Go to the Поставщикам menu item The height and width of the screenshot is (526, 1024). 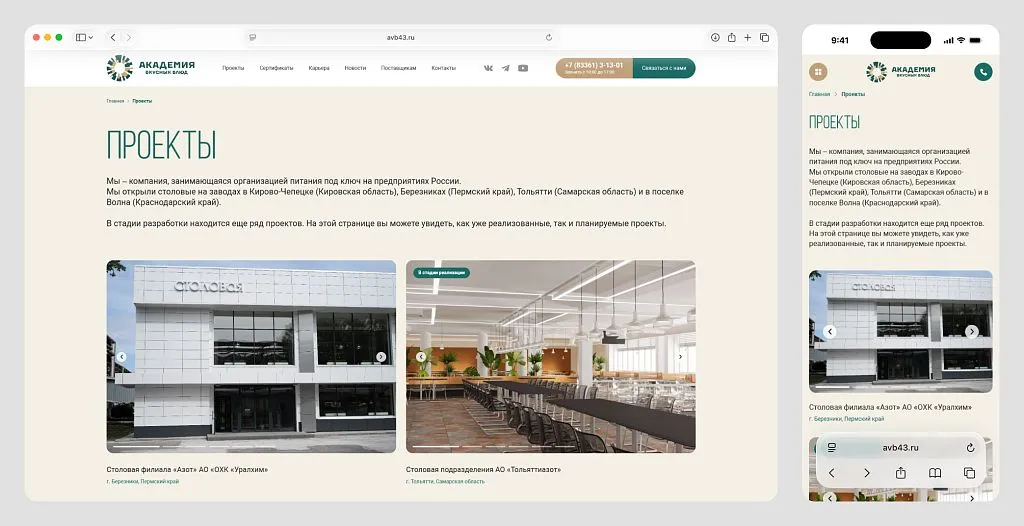398,68
